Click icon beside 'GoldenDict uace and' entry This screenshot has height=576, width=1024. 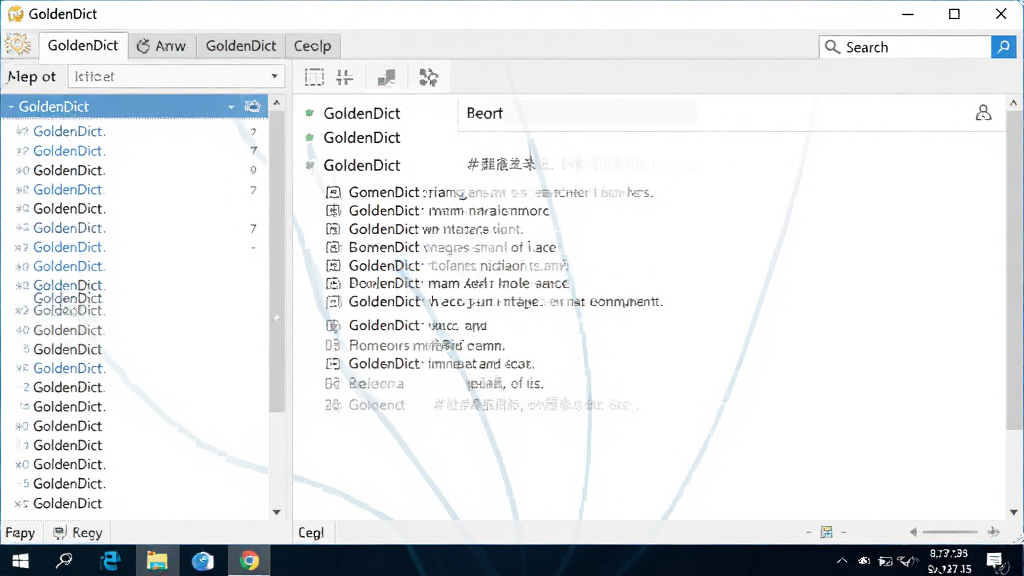[333, 325]
